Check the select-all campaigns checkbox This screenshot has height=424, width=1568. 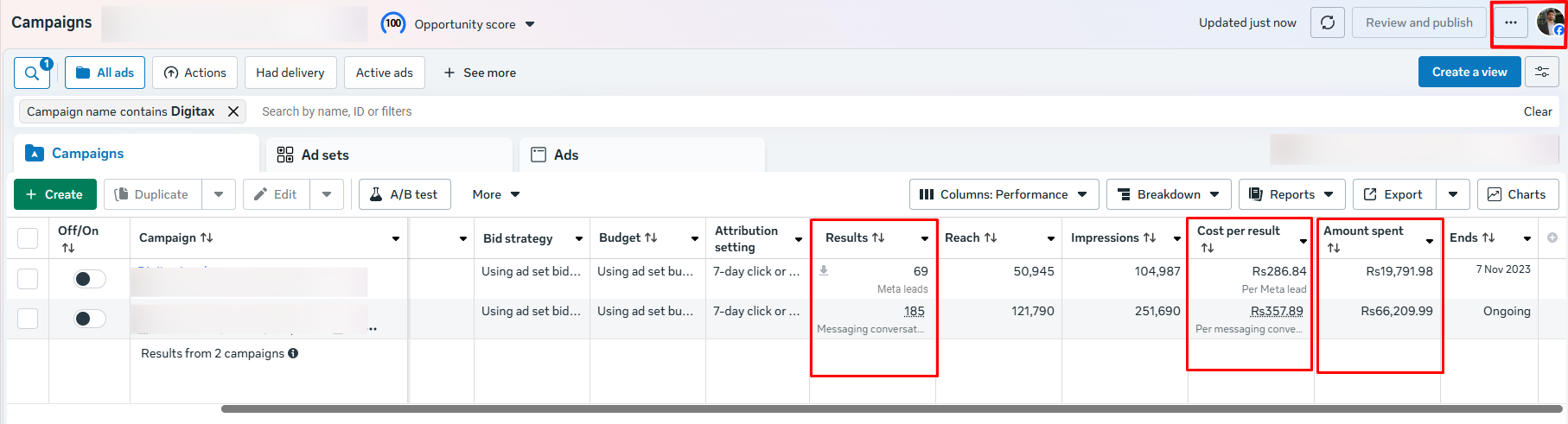(x=28, y=238)
